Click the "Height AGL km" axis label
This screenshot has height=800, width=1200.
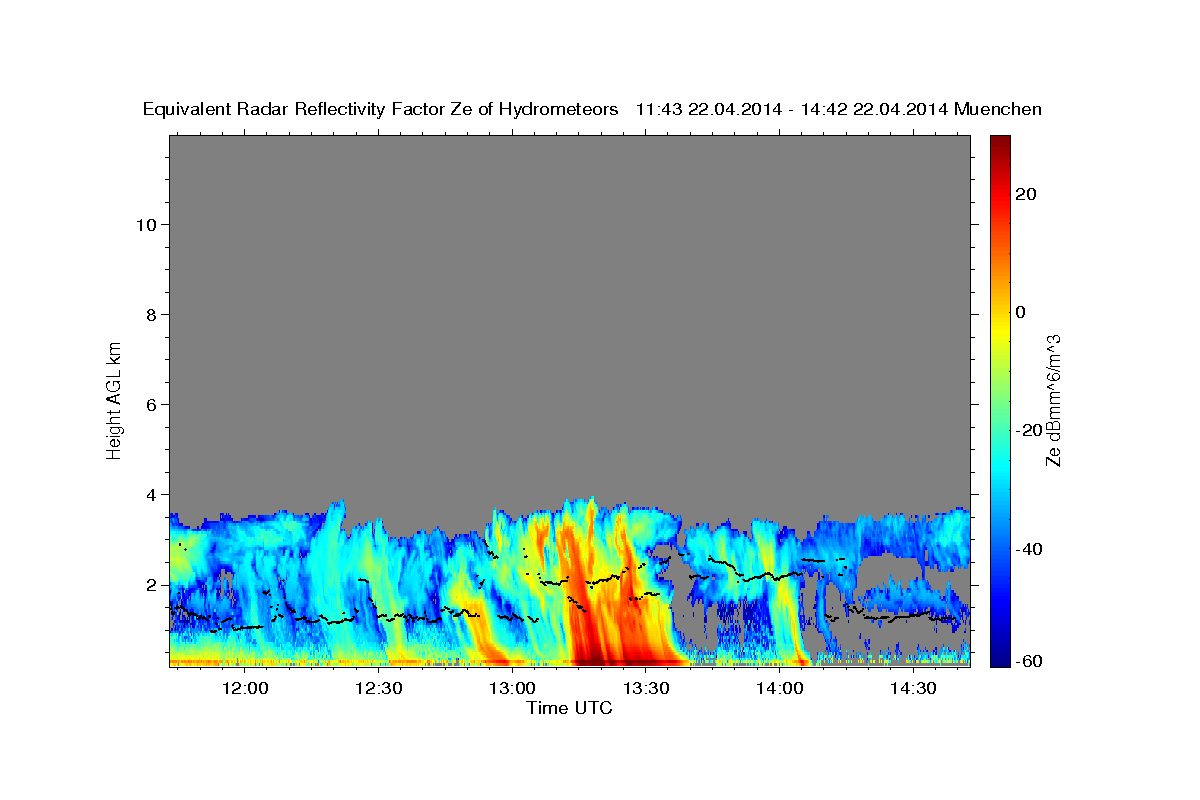coord(114,399)
